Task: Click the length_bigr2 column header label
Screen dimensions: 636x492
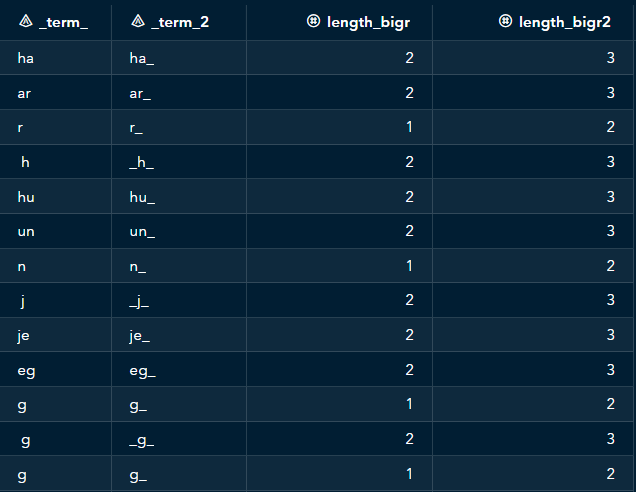Action: (565, 21)
